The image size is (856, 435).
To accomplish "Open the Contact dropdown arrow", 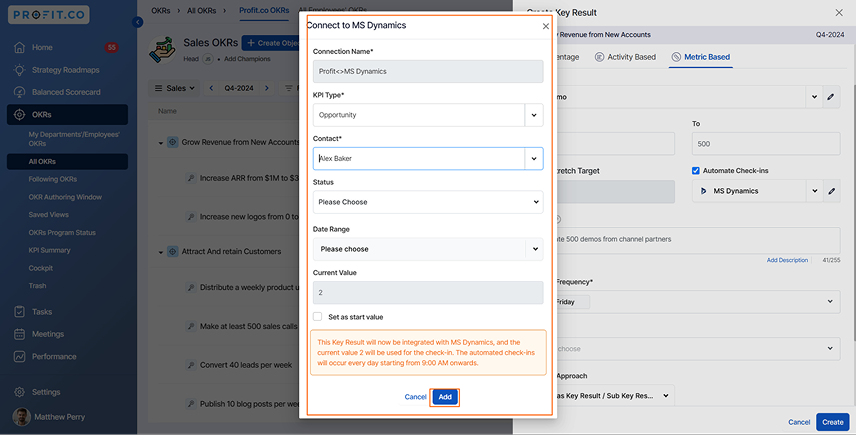I will point(534,159).
